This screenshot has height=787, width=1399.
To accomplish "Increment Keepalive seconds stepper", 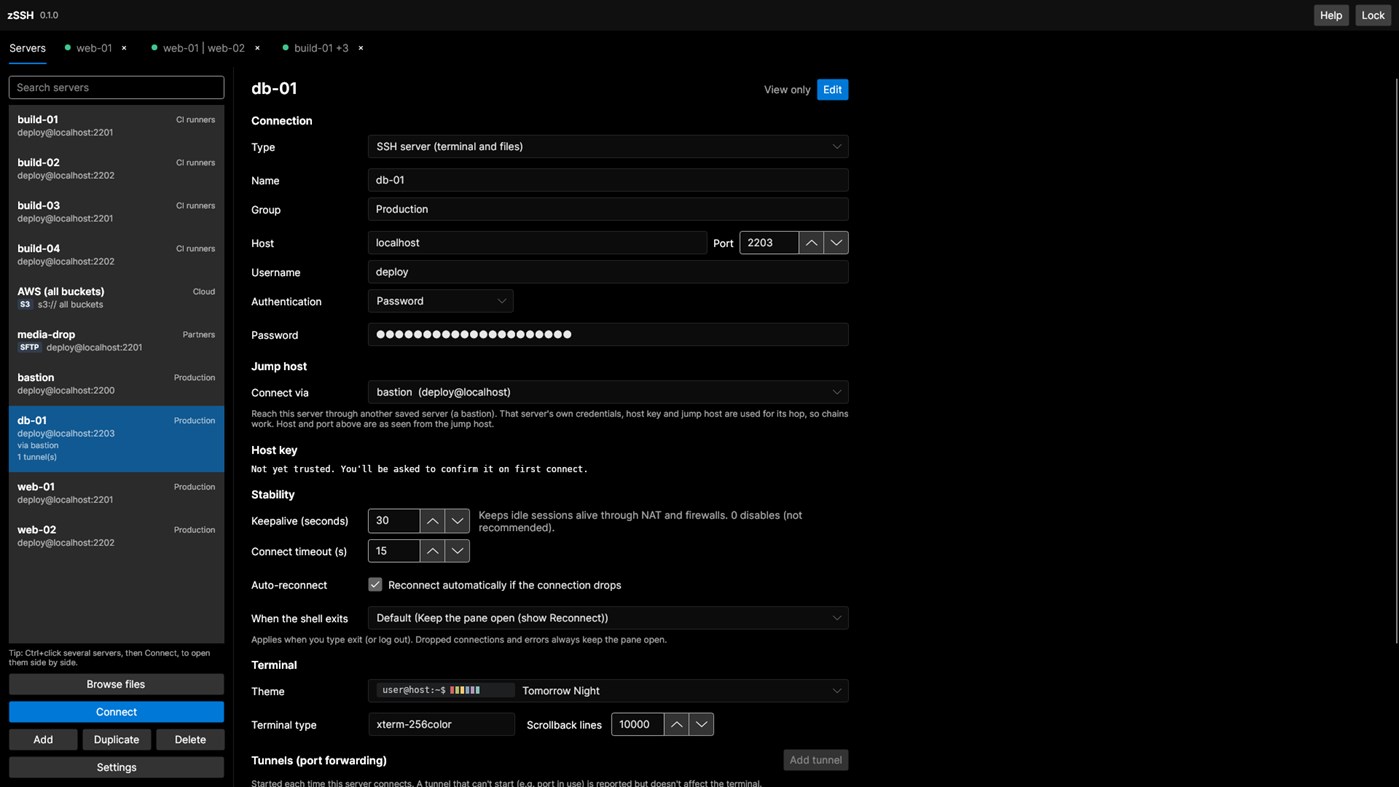I will coord(432,521).
